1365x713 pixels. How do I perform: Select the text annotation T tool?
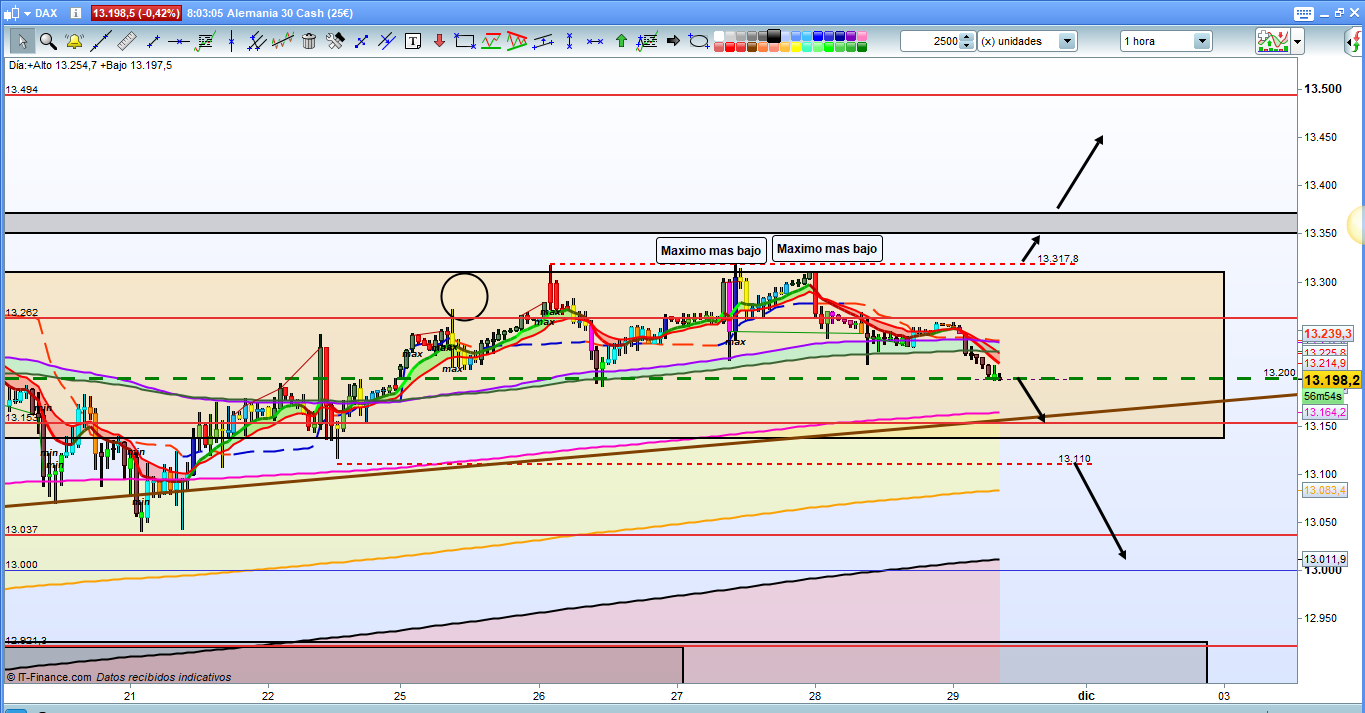click(413, 41)
